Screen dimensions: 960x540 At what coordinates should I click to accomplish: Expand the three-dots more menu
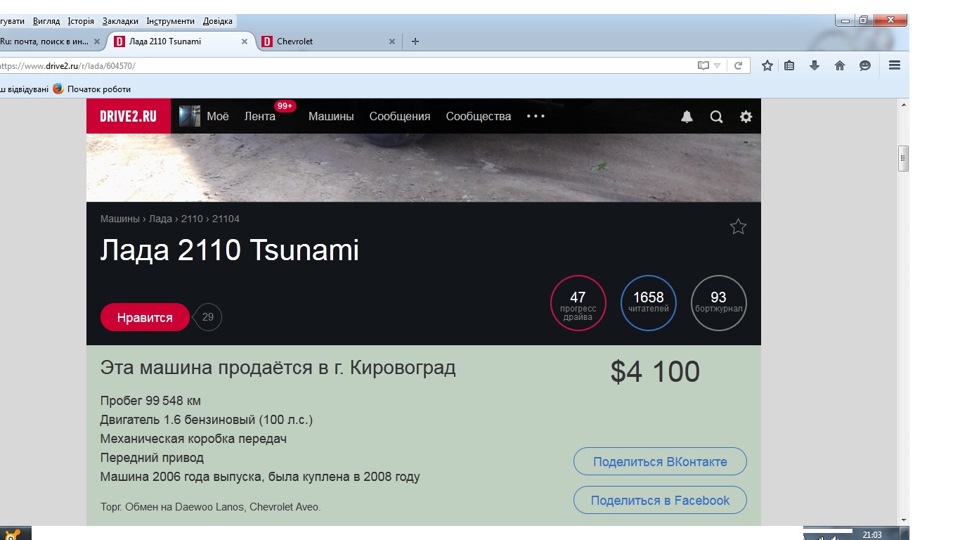[536, 116]
